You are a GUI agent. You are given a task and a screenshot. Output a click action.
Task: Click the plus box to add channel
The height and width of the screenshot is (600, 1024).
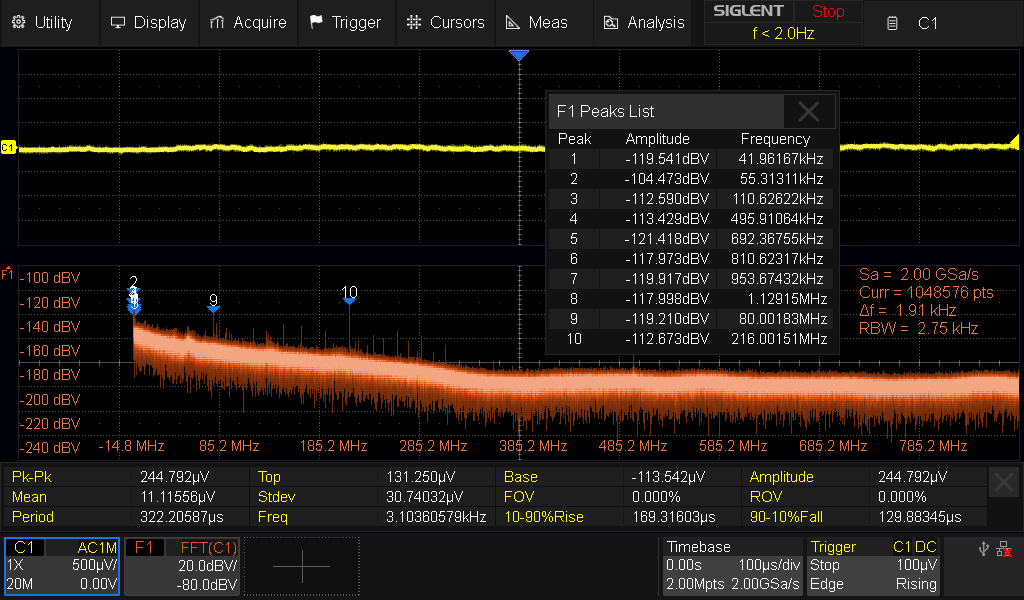coord(301,566)
